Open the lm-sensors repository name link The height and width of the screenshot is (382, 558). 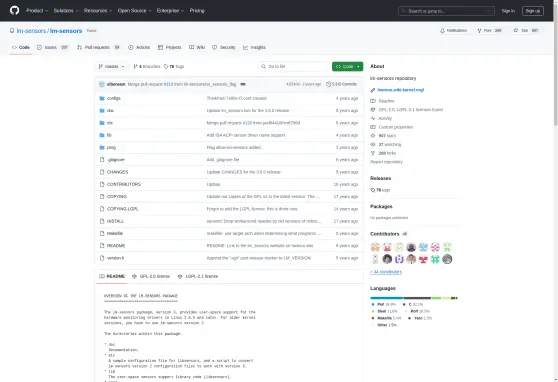tap(66, 31)
